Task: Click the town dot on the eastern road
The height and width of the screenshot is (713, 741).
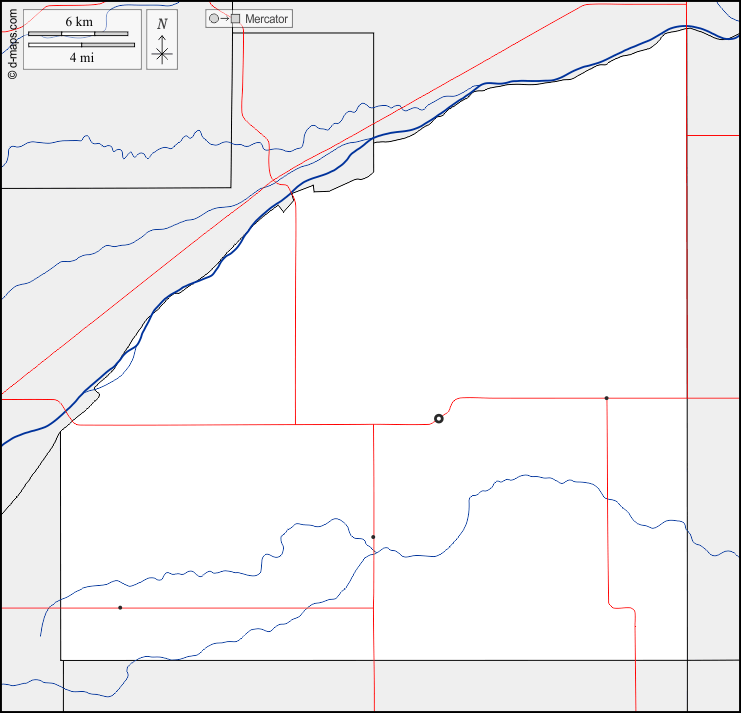Action: click(606, 398)
